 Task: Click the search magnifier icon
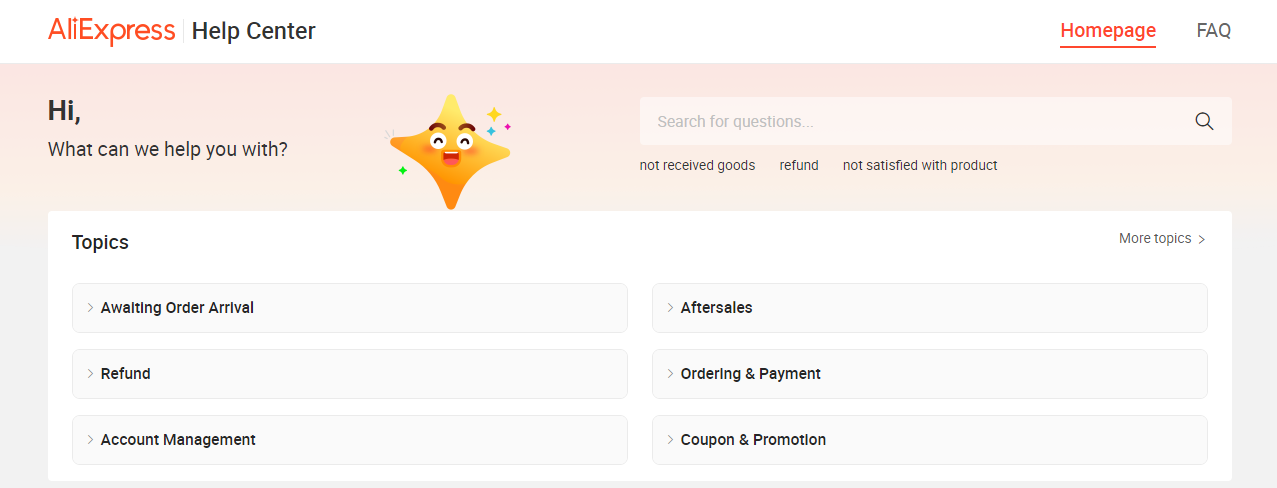(1204, 122)
